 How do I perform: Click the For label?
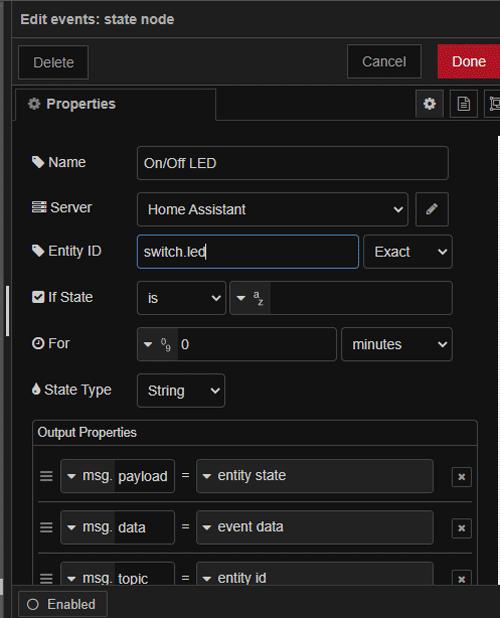tap(59, 343)
